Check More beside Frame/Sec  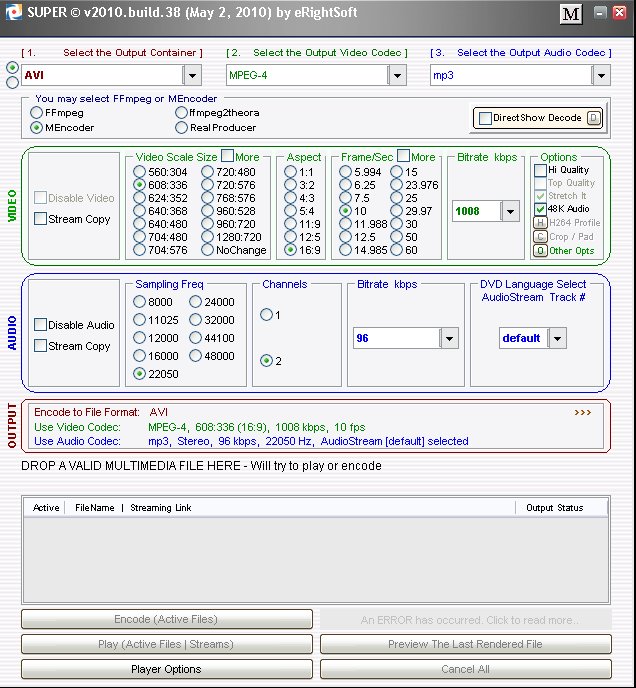coord(403,156)
